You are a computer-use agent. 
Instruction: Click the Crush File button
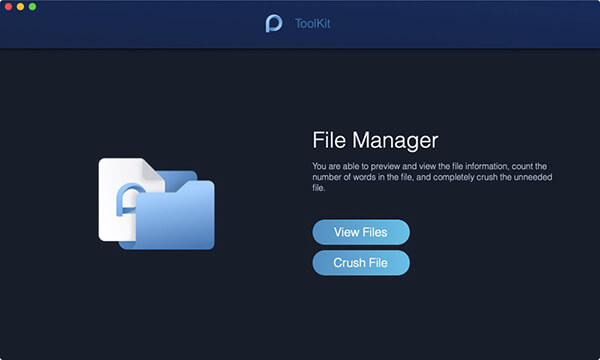(361, 263)
